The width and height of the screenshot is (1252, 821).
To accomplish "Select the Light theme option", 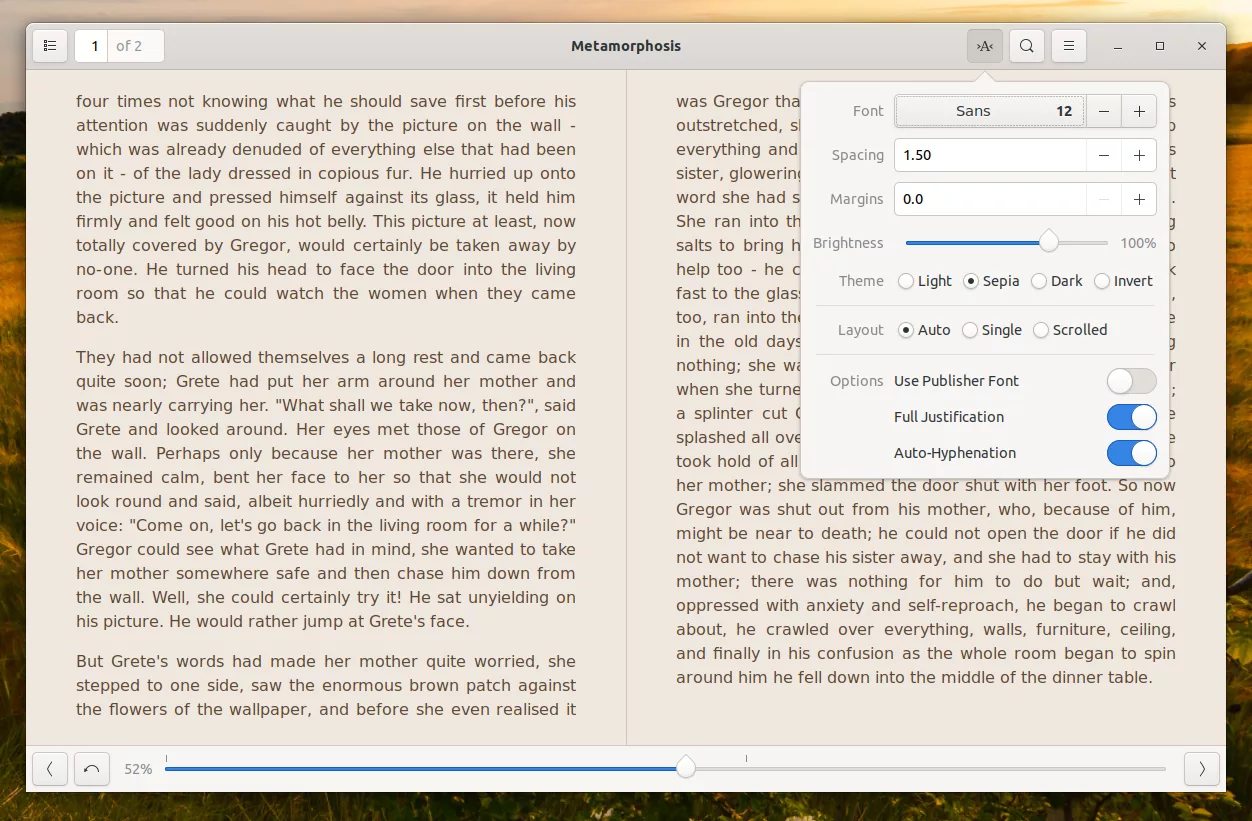I will (x=906, y=281).
